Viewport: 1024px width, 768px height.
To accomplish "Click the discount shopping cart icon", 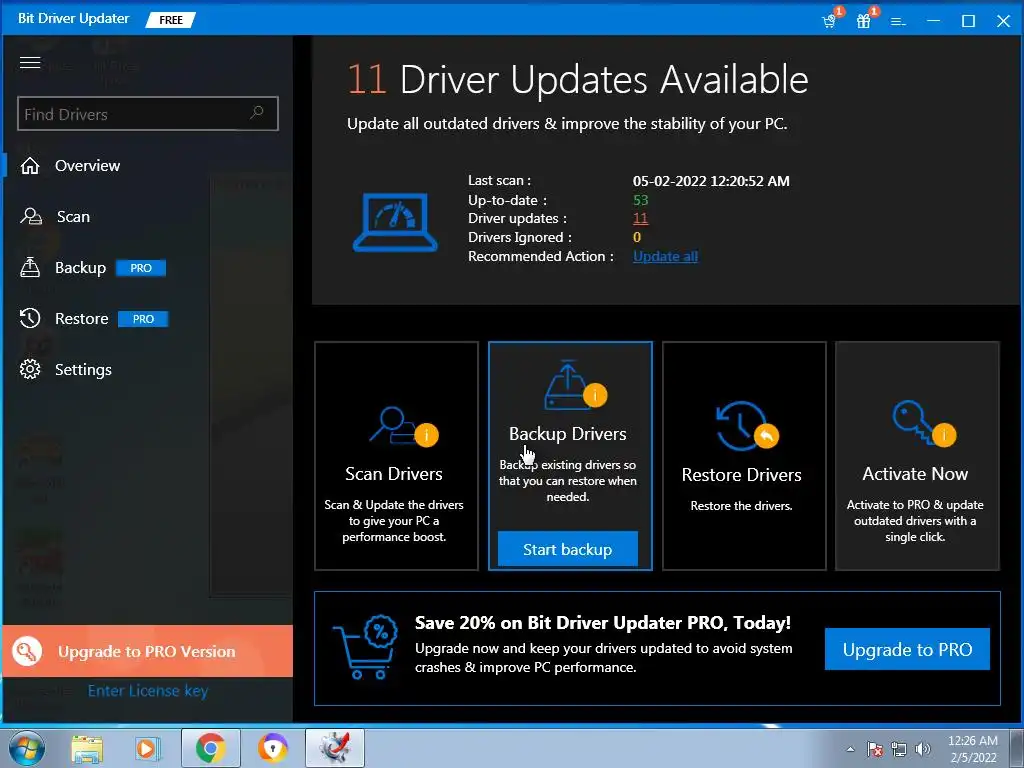I will click(x=365, y=647).
